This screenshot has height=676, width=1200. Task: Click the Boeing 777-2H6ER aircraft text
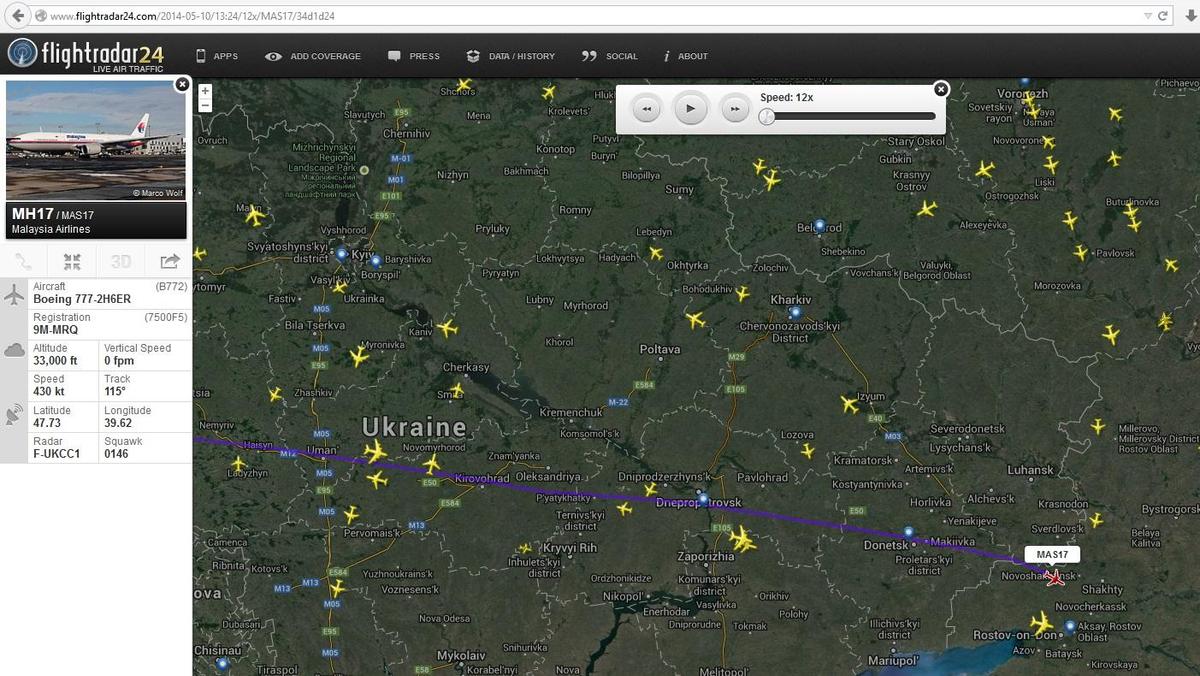pyautogui.click(x=82, y=298)
